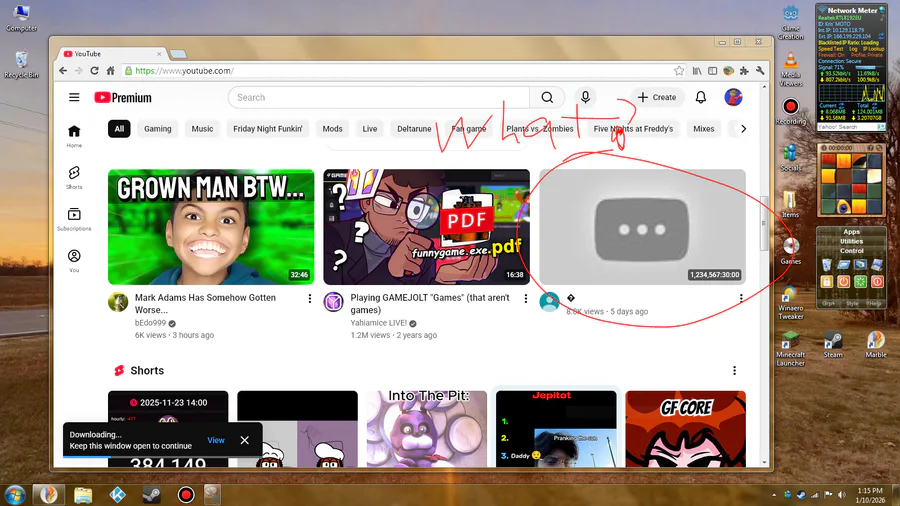The width and height of the screenshot is (900, 506).
Task: Open the extensions puzzle icon
Action: point(744,71)
